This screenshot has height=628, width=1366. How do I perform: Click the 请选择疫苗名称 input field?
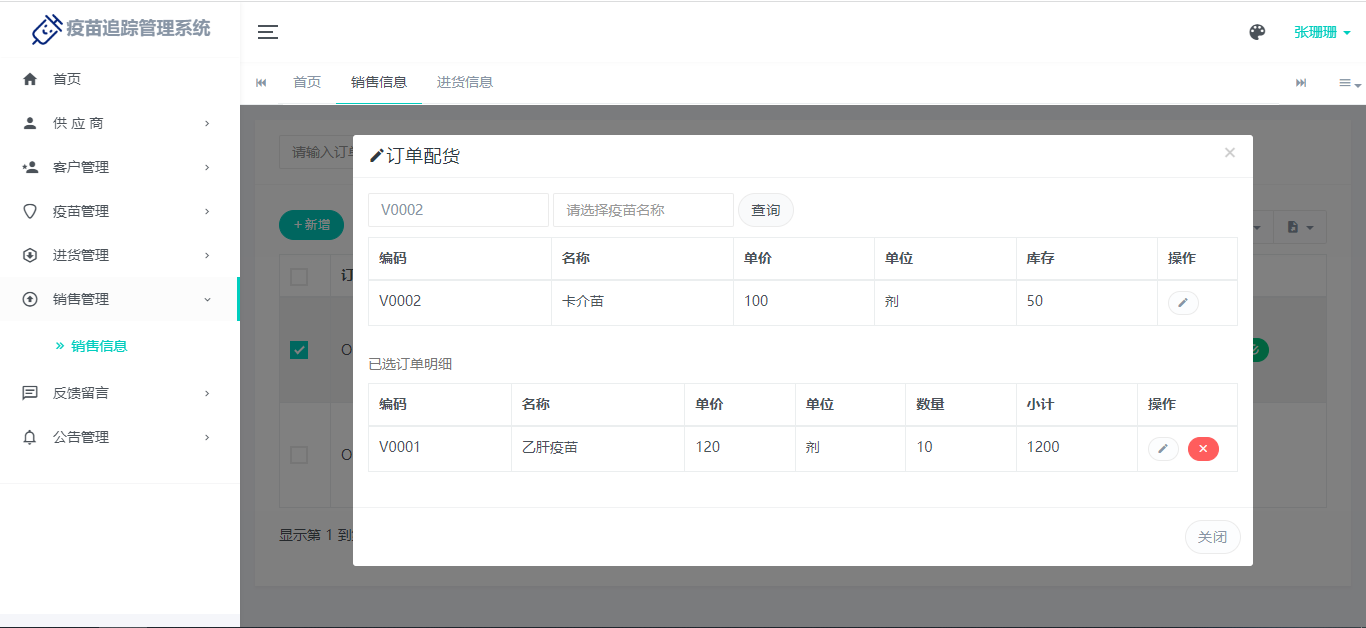[643, 210]
